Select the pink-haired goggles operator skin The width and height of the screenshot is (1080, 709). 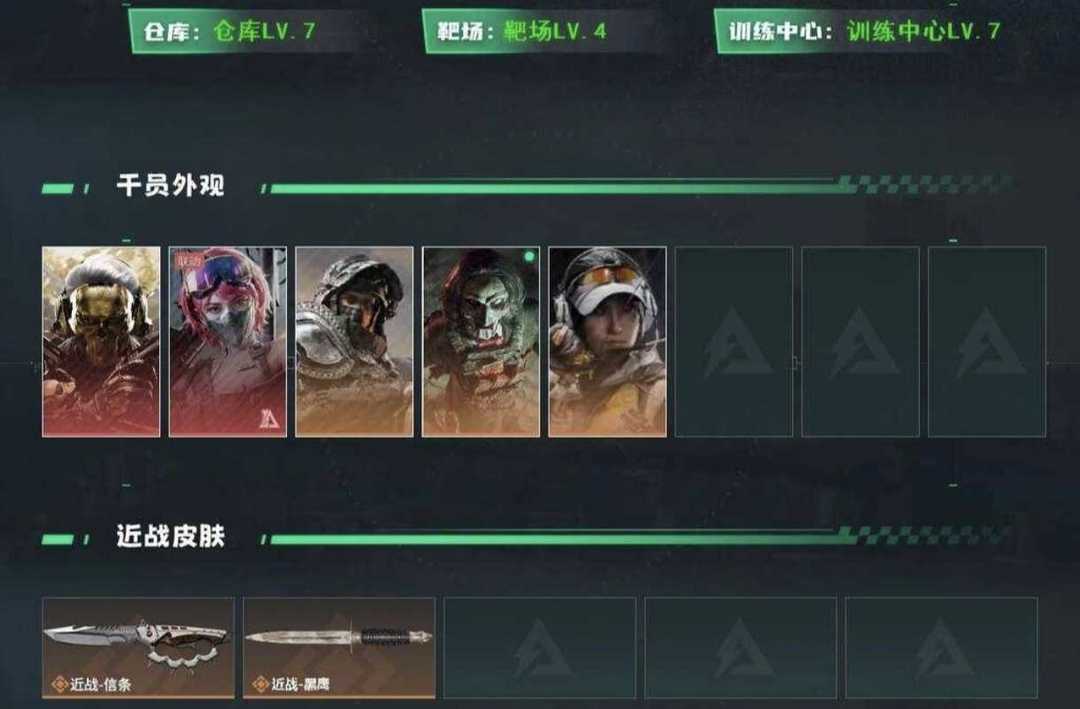228,342
